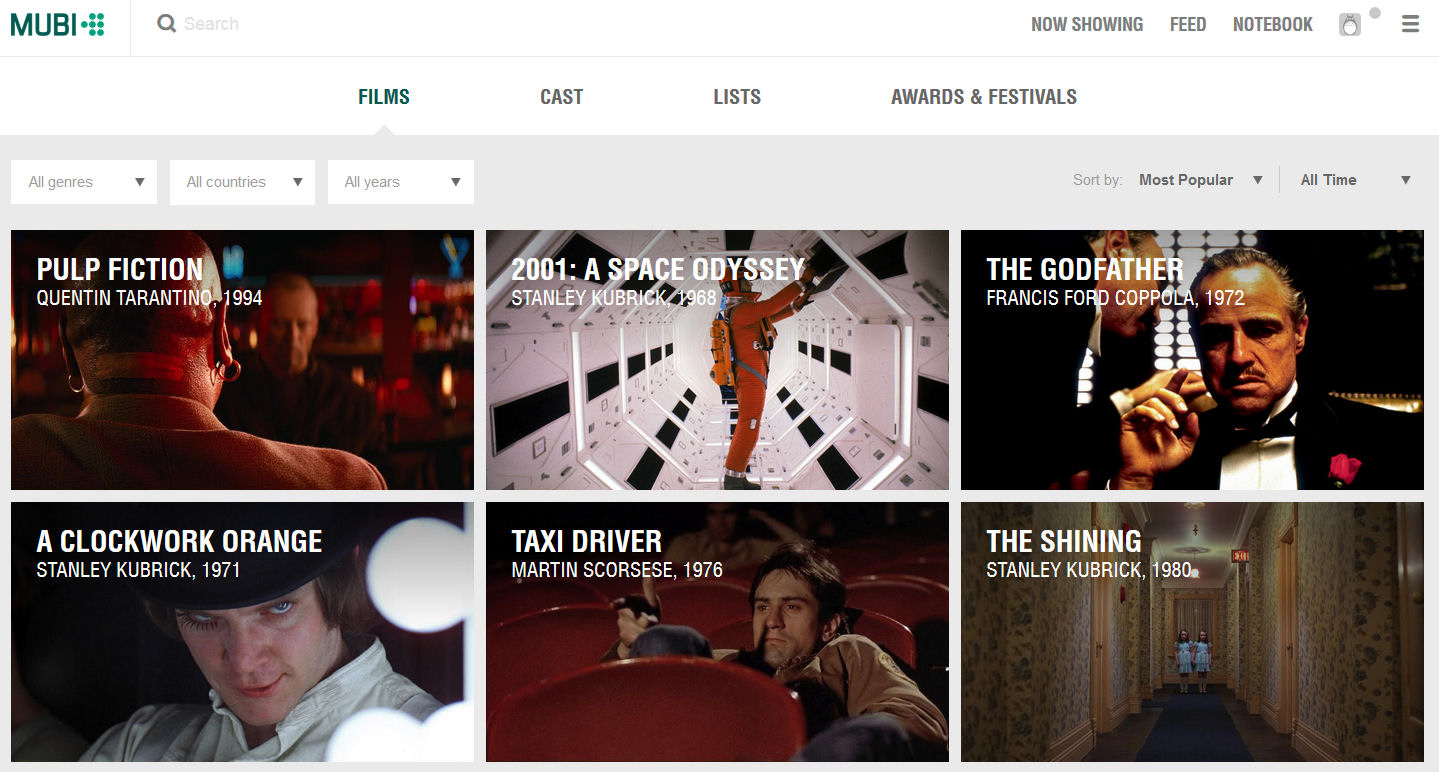The height and width of the screenshot is (772, 1439).
Task: Select the Lists tab
Action: coord(737,97)
